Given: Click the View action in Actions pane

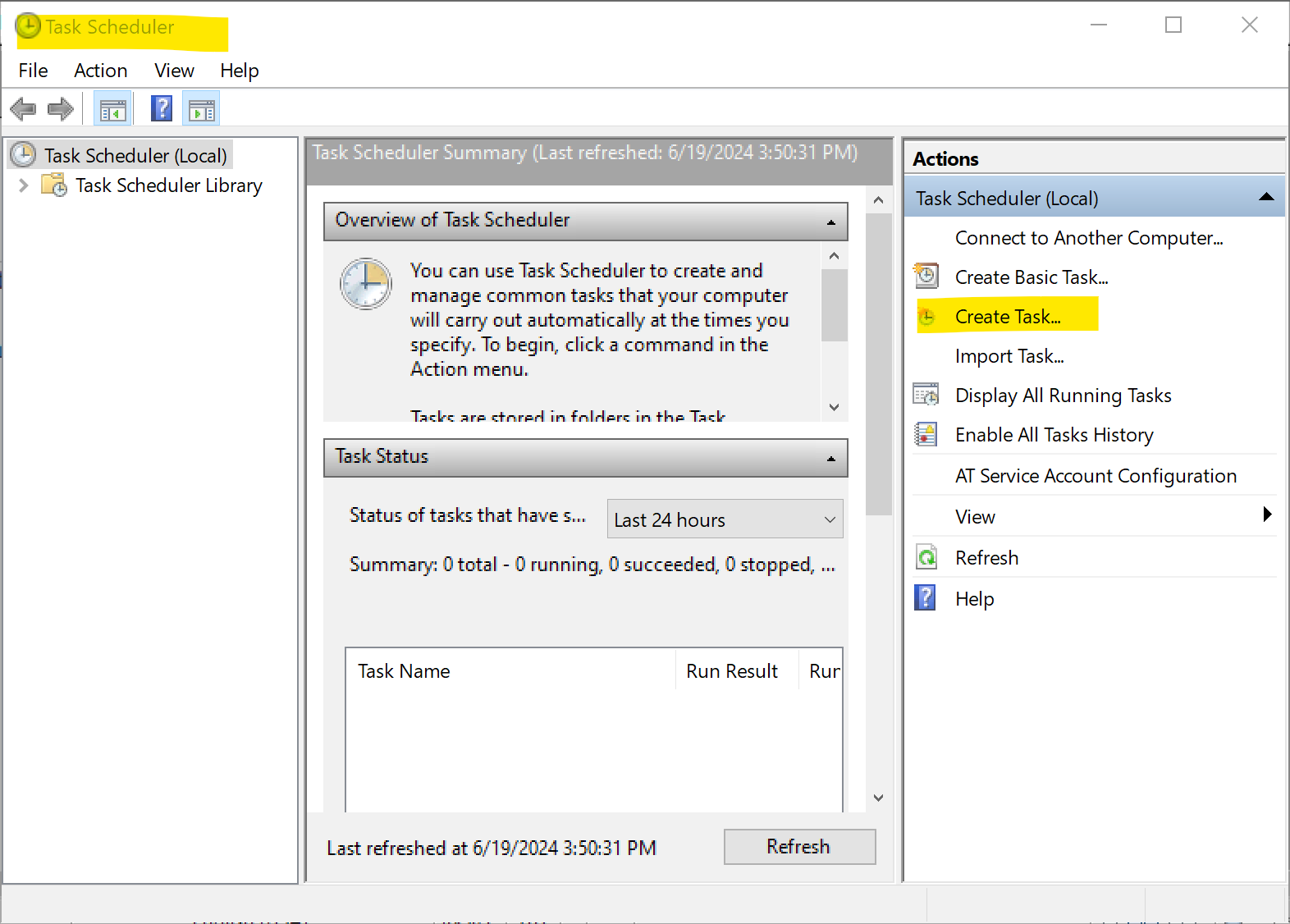Looking at the screenshot, I should 975,517.
